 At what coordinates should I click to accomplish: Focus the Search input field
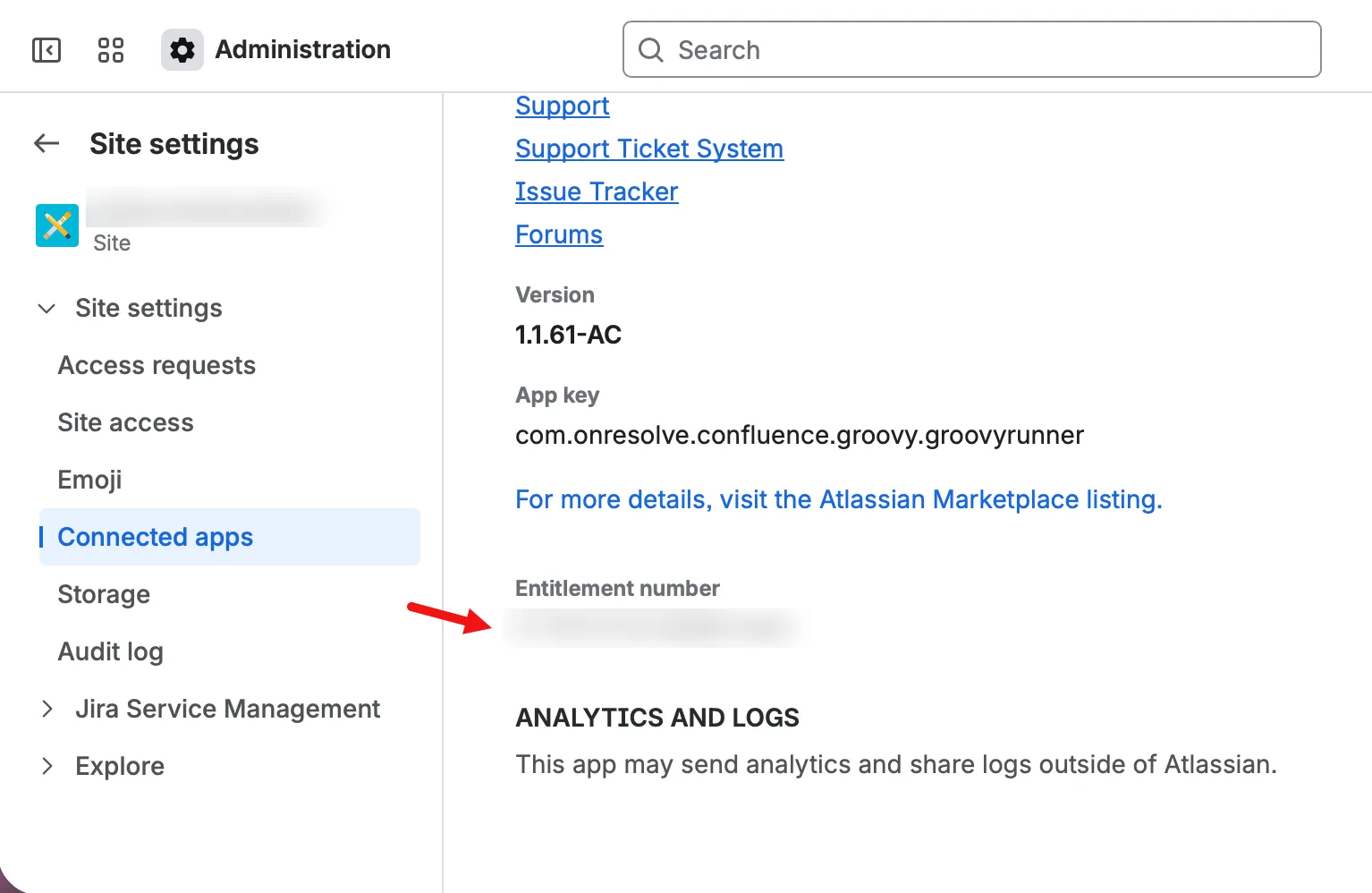972,49
